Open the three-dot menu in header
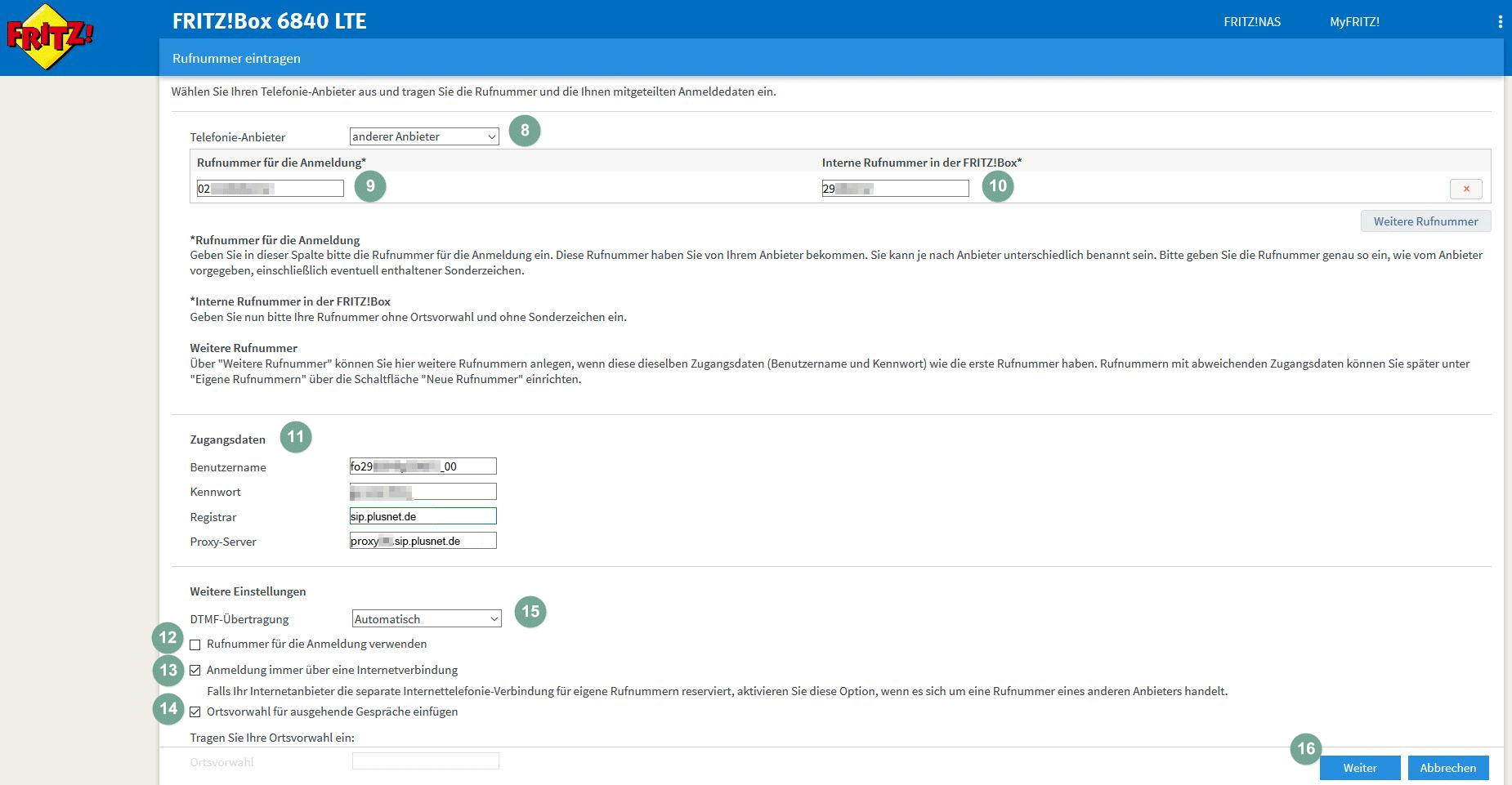The height and width of the screenshot is (785, 1512). click(x=1500, y=22)
